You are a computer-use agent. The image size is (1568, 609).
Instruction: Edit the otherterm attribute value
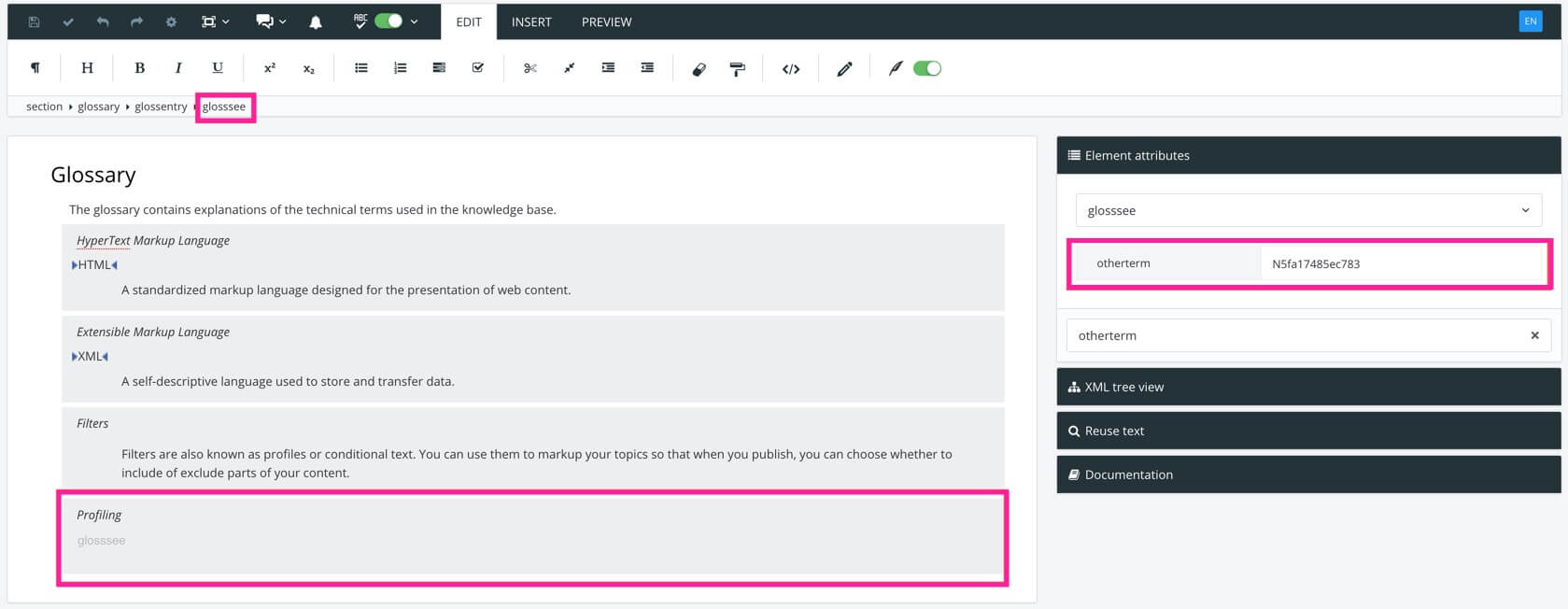click(1401, 263)
